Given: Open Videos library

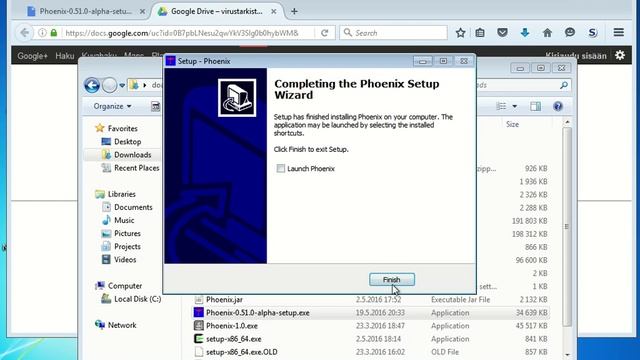Looking at the screenshot, I should (x=125, y=260).
